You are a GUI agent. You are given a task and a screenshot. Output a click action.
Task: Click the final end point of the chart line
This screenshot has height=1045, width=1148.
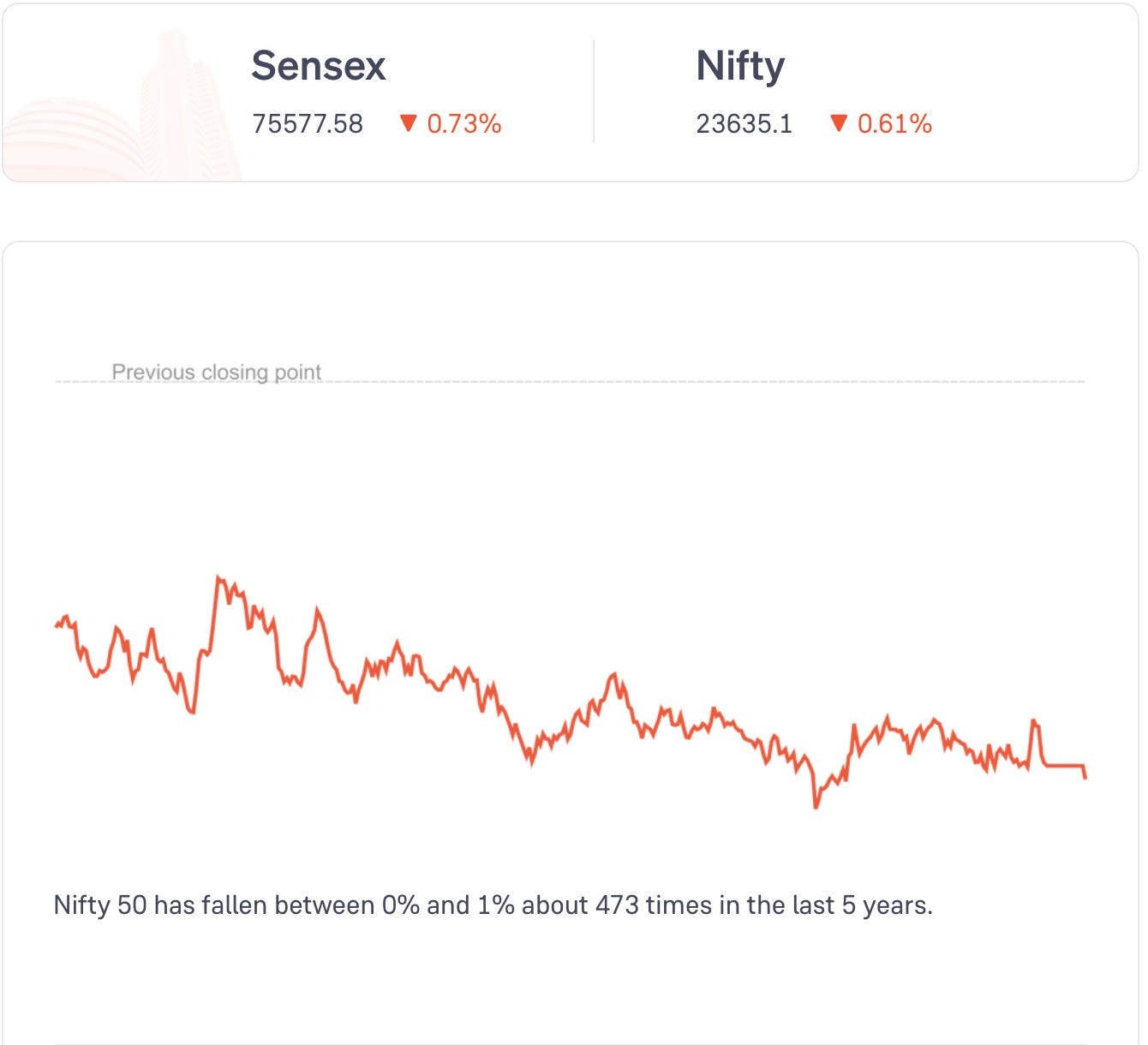tap(1085, 777)
